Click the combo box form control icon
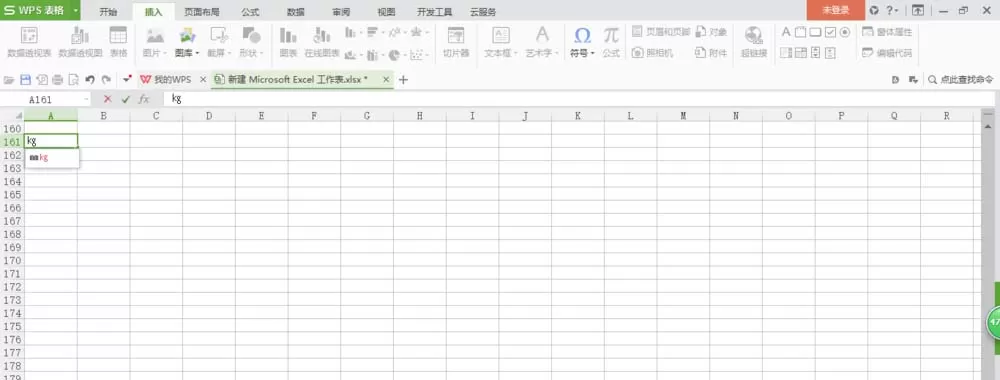Viewport: 1000px width, 380px height. tap(800, 53)
